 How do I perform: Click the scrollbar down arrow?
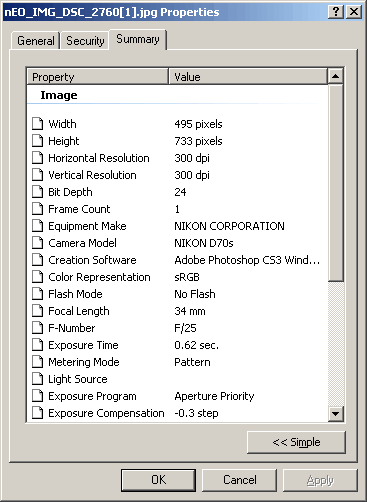(335, 414)
